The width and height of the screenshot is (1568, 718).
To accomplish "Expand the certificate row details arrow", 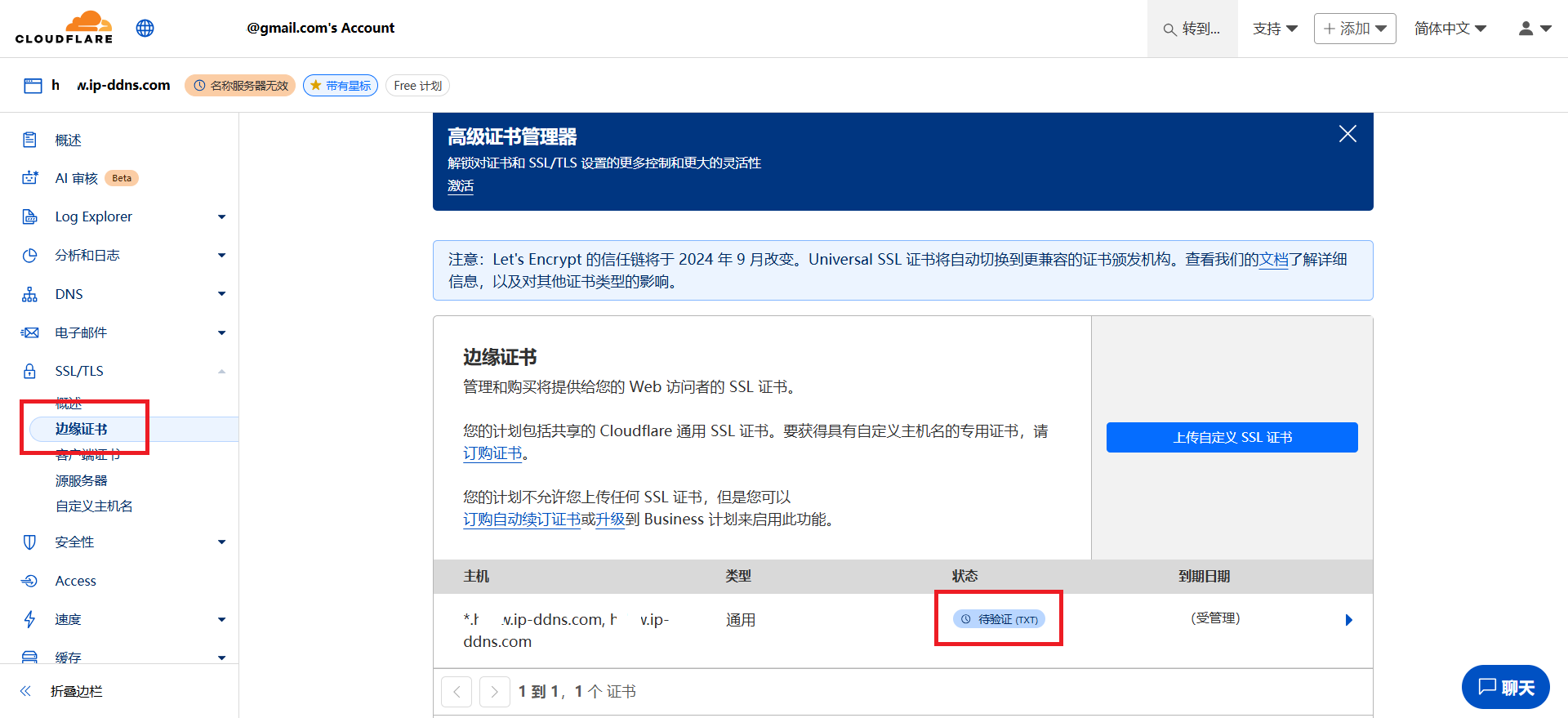I will coord(1348,620).
